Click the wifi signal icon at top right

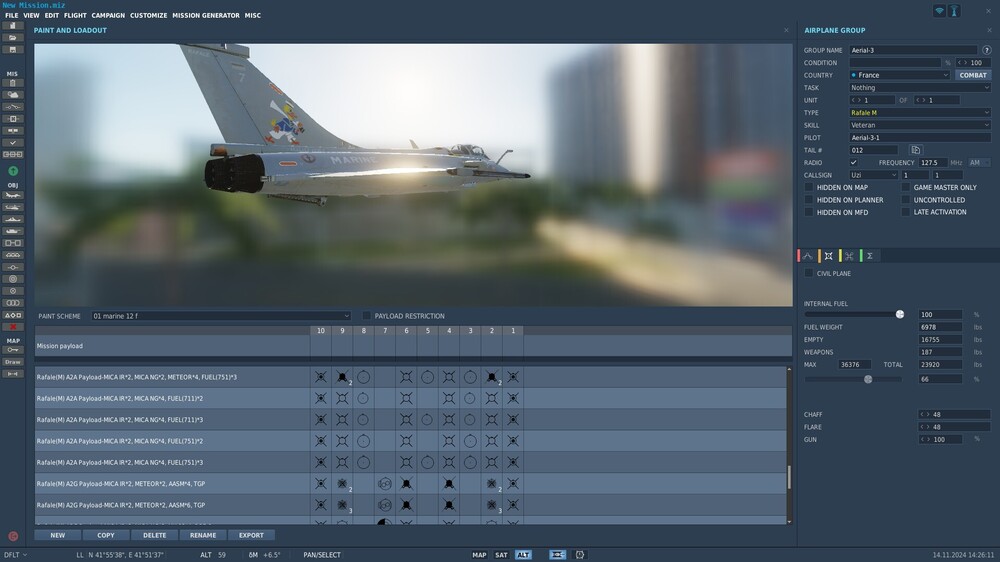(939, 11)
